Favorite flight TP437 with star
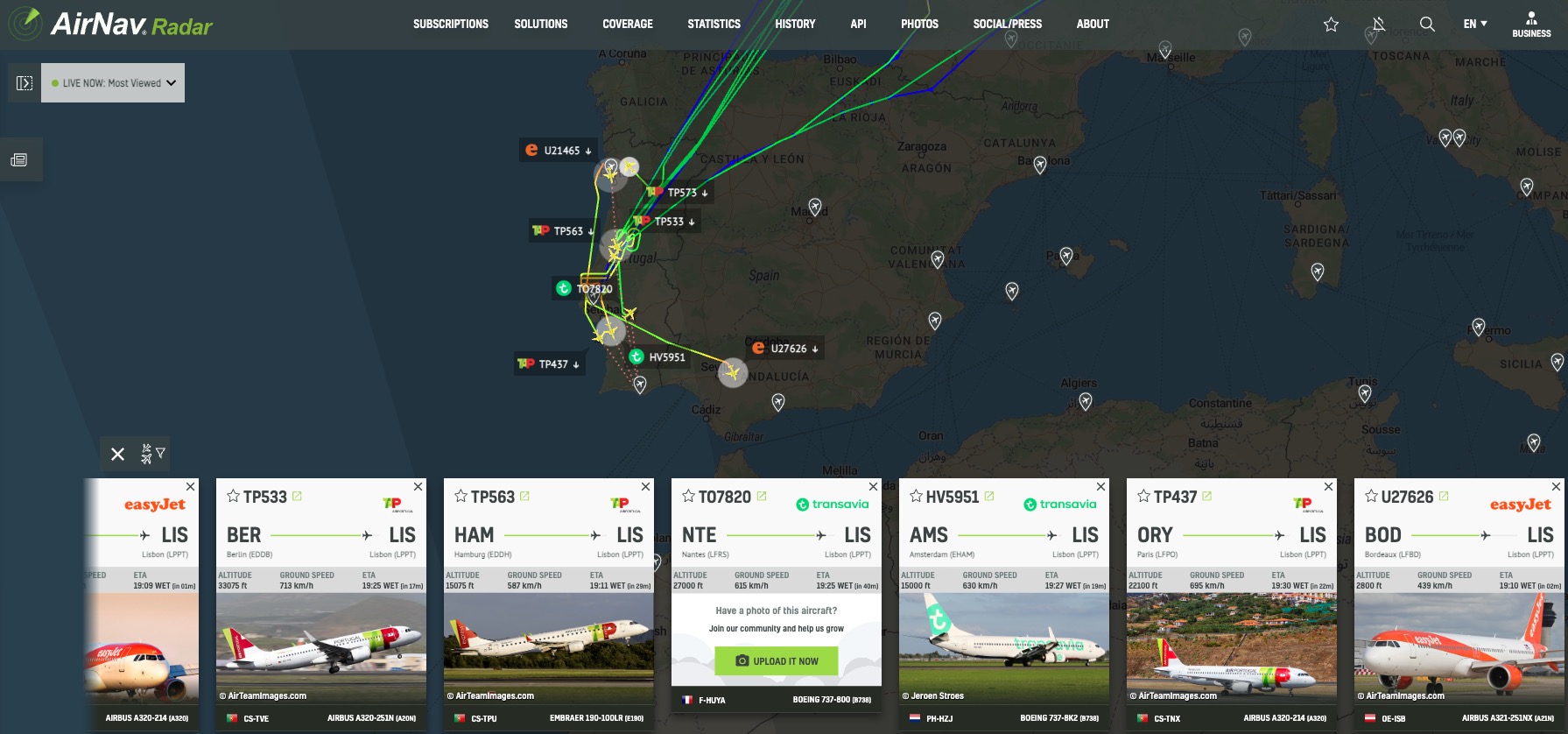The image size is (1568, 734). [x=1143, y=496]
